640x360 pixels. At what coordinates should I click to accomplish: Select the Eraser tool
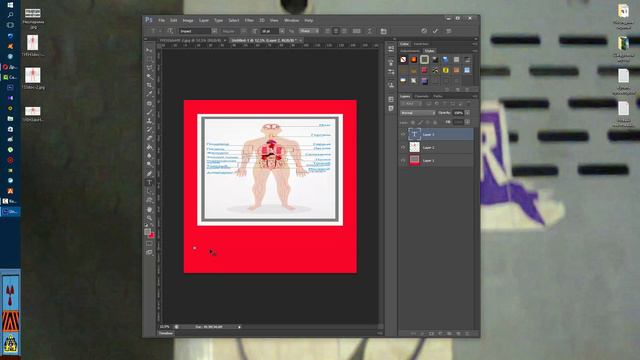tap(149, 138)
